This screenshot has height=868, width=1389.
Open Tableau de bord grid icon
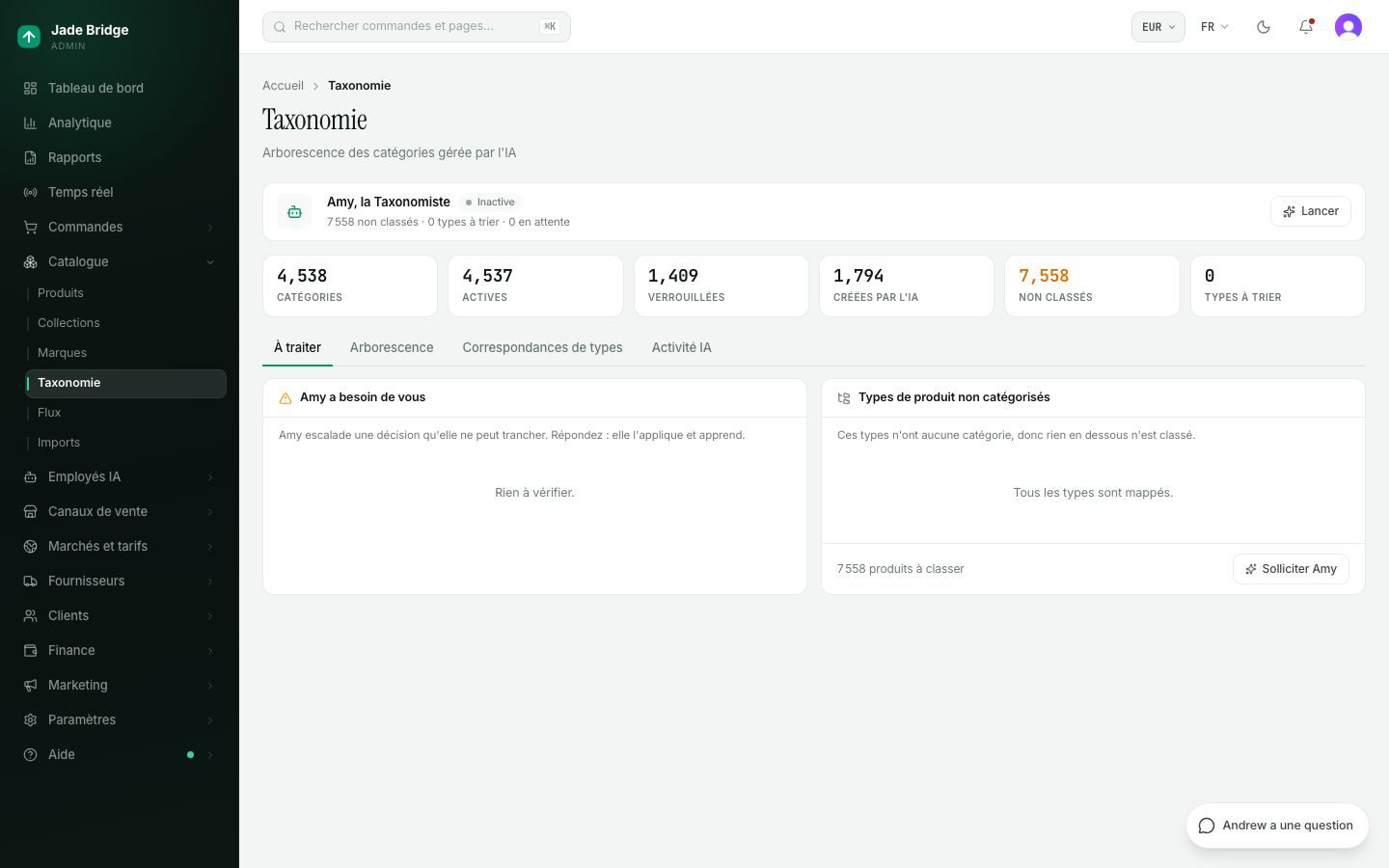pyautogui.click(x=30, y=88)
